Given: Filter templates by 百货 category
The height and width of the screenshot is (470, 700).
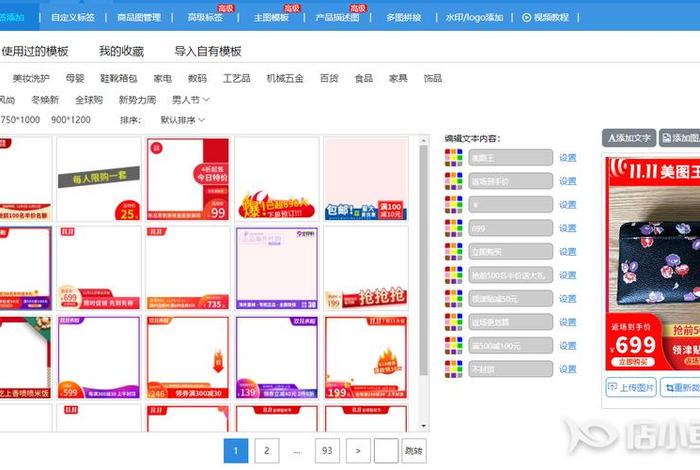Looking at the screenshot, I should pos(329,79).
